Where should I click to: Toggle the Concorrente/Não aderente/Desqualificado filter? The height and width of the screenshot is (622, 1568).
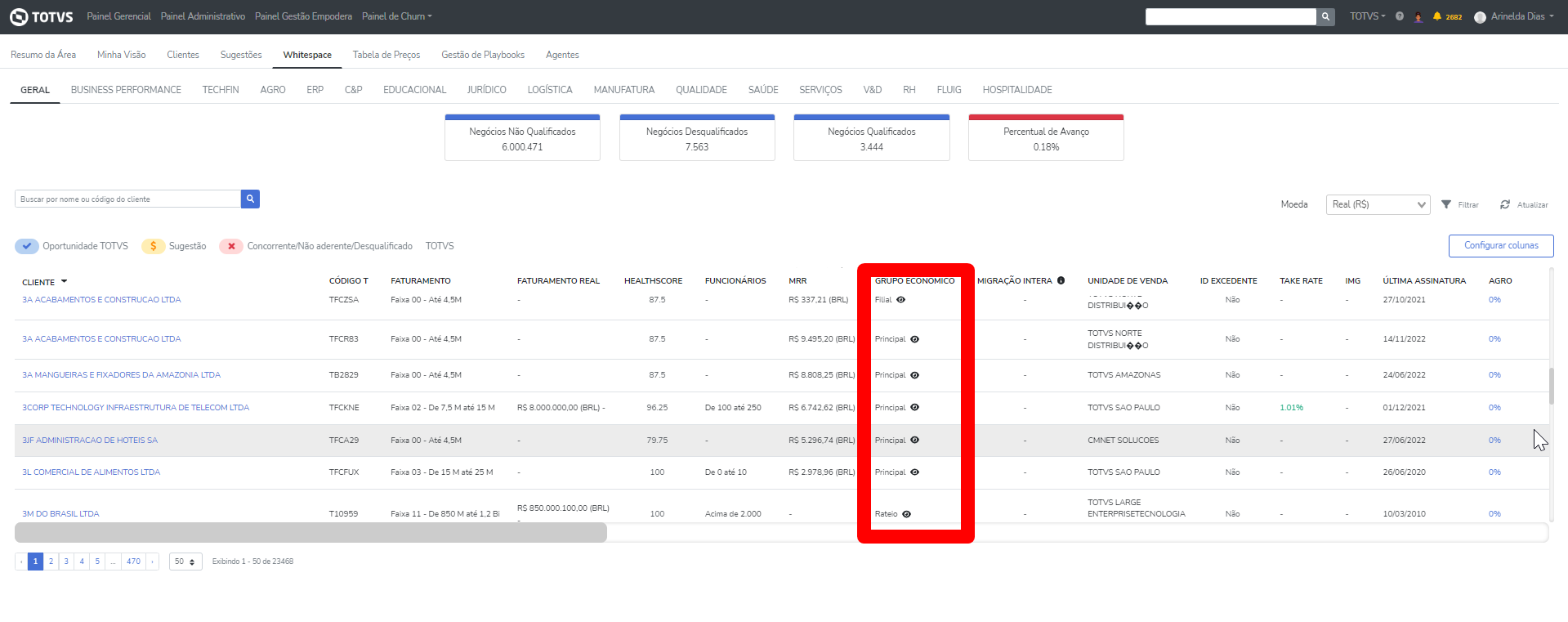point(231,246)
